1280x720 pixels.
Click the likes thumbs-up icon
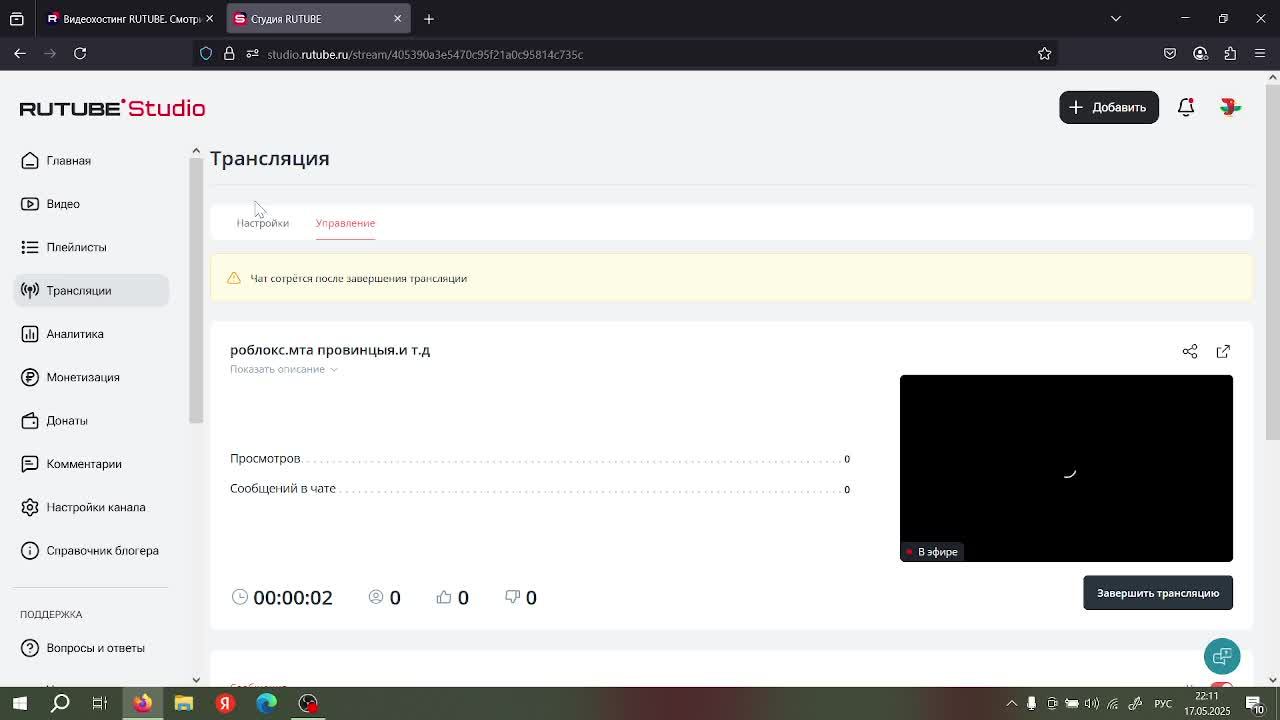coord(444,597)
